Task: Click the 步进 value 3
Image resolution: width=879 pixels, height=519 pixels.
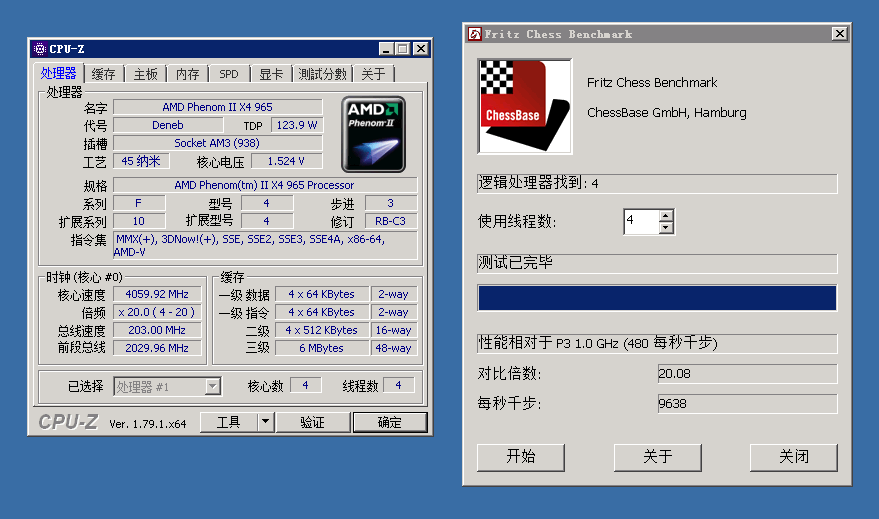Action: [391, 203]
